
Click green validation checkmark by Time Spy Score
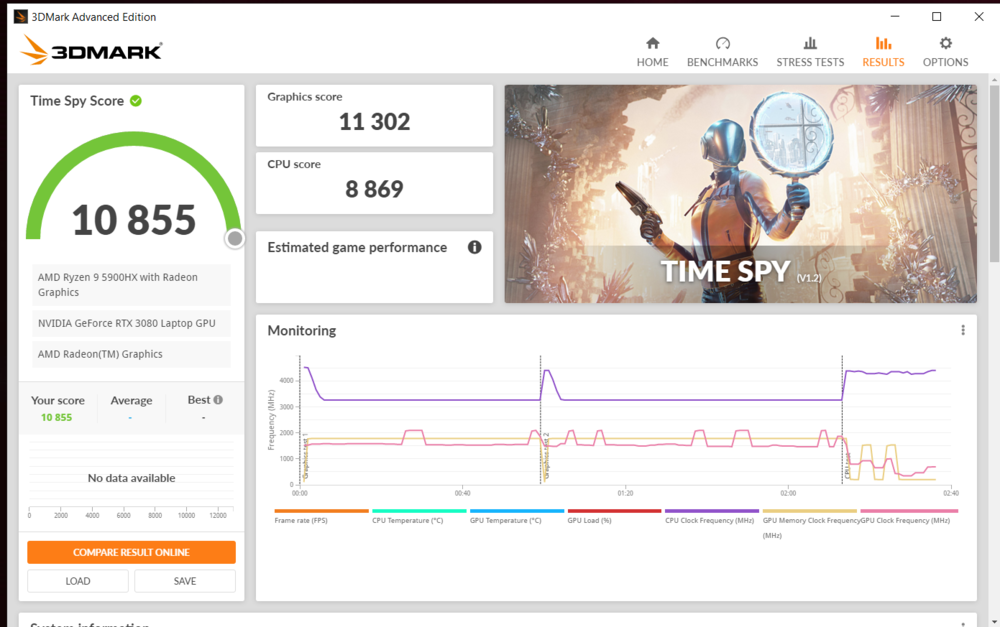136,101
